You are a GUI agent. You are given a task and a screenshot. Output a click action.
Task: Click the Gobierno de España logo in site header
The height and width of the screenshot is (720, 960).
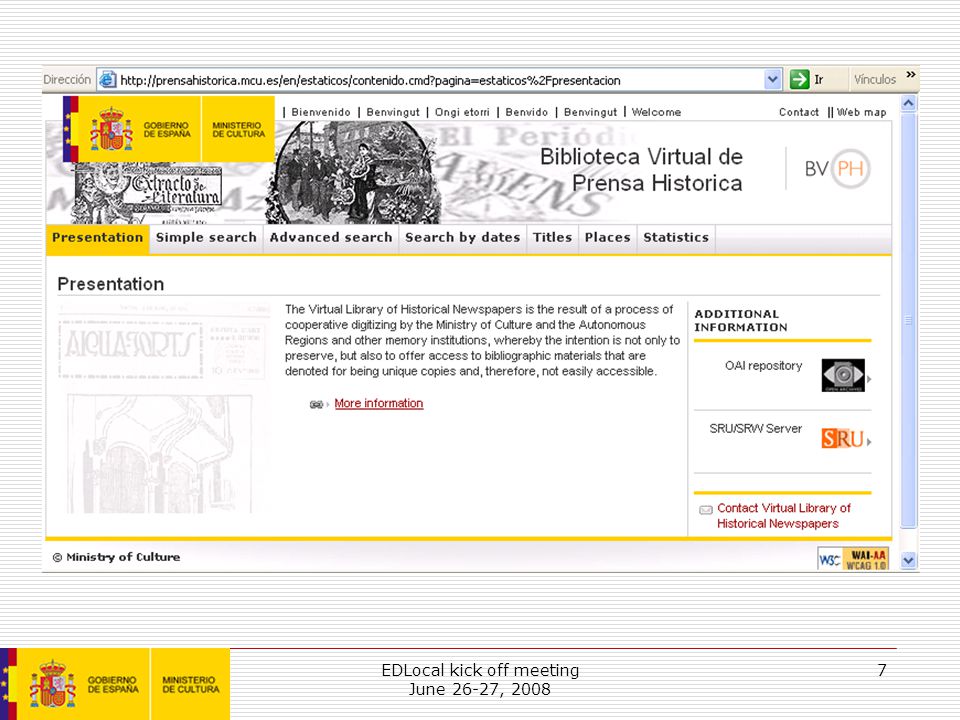tap(139, 129)
